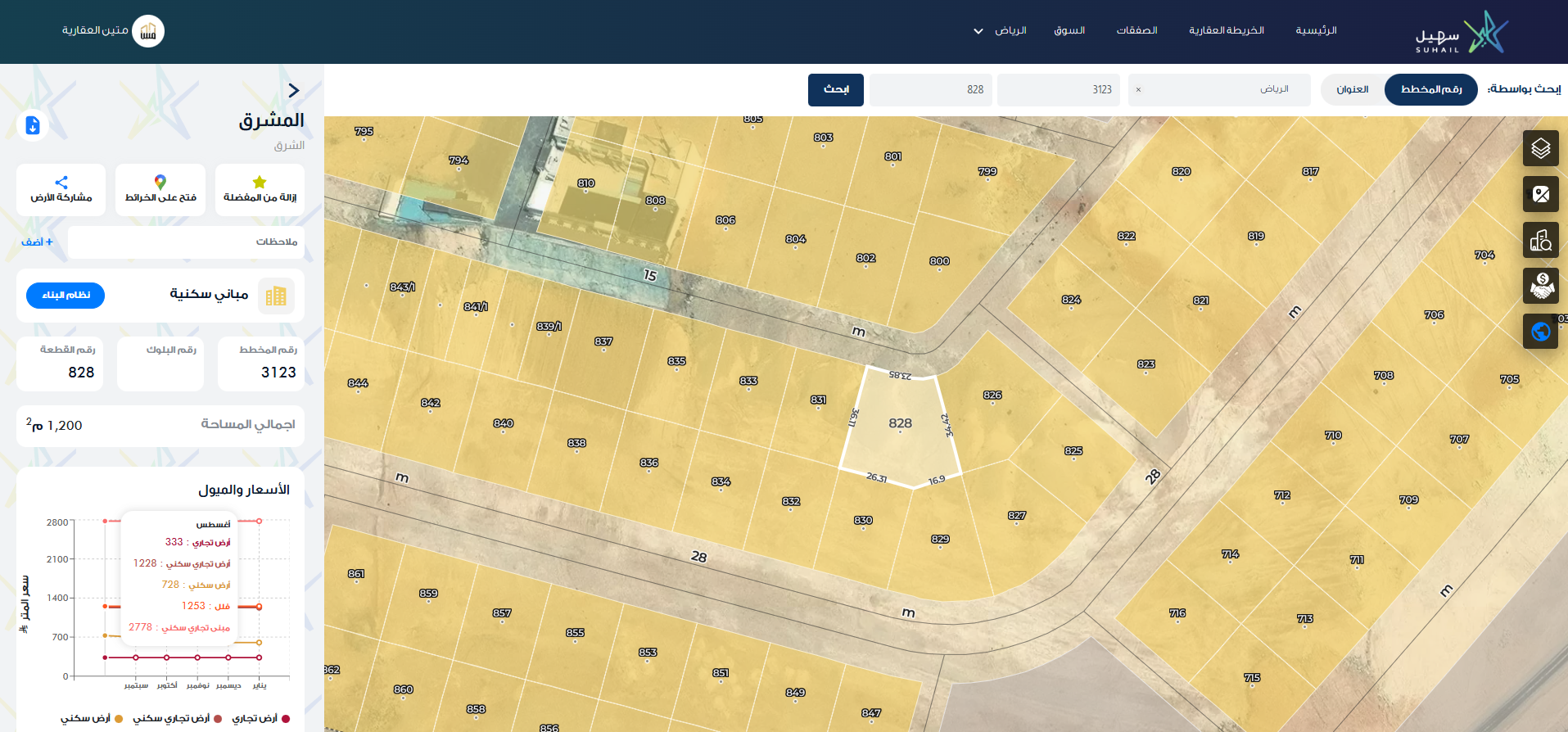
Task: Expand the الرياض city dropdown in navbar
Action: pyautogui.click(x=1000, y=31)
